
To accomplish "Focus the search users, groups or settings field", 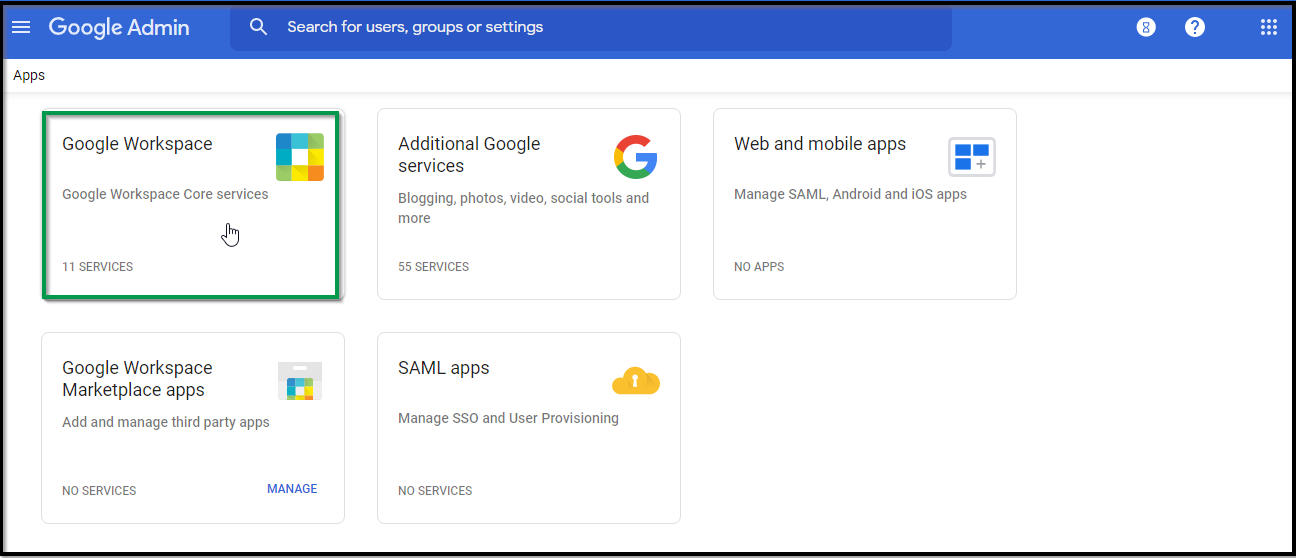I will point(600,28).
